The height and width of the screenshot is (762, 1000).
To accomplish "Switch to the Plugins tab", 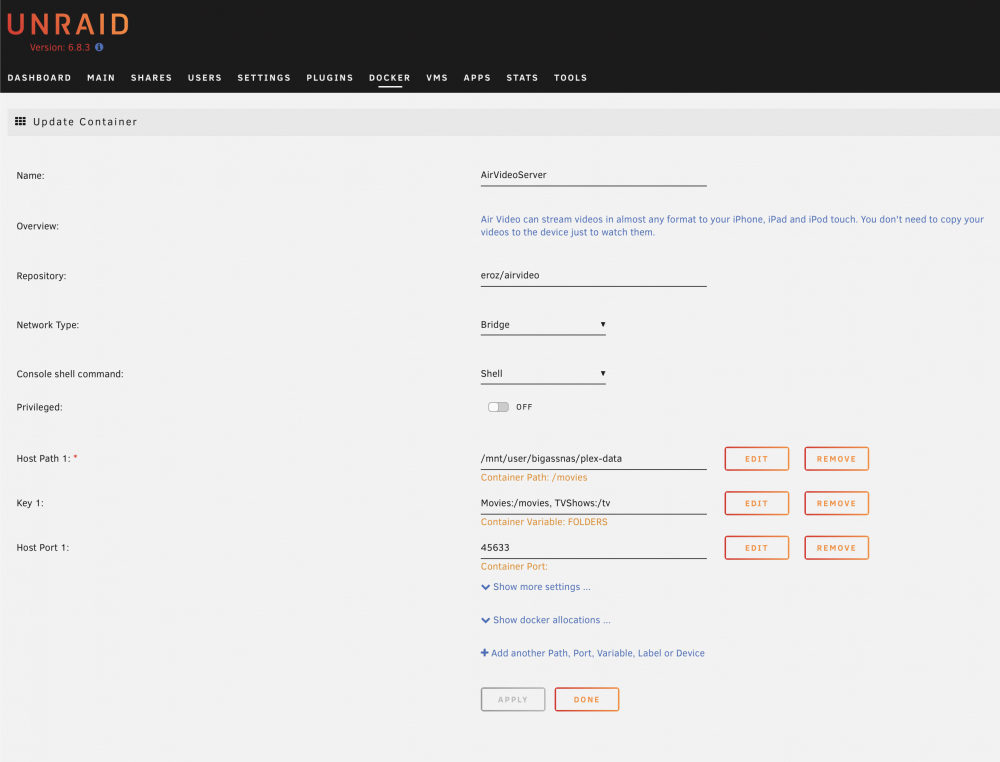I will [x=330, y=78].
